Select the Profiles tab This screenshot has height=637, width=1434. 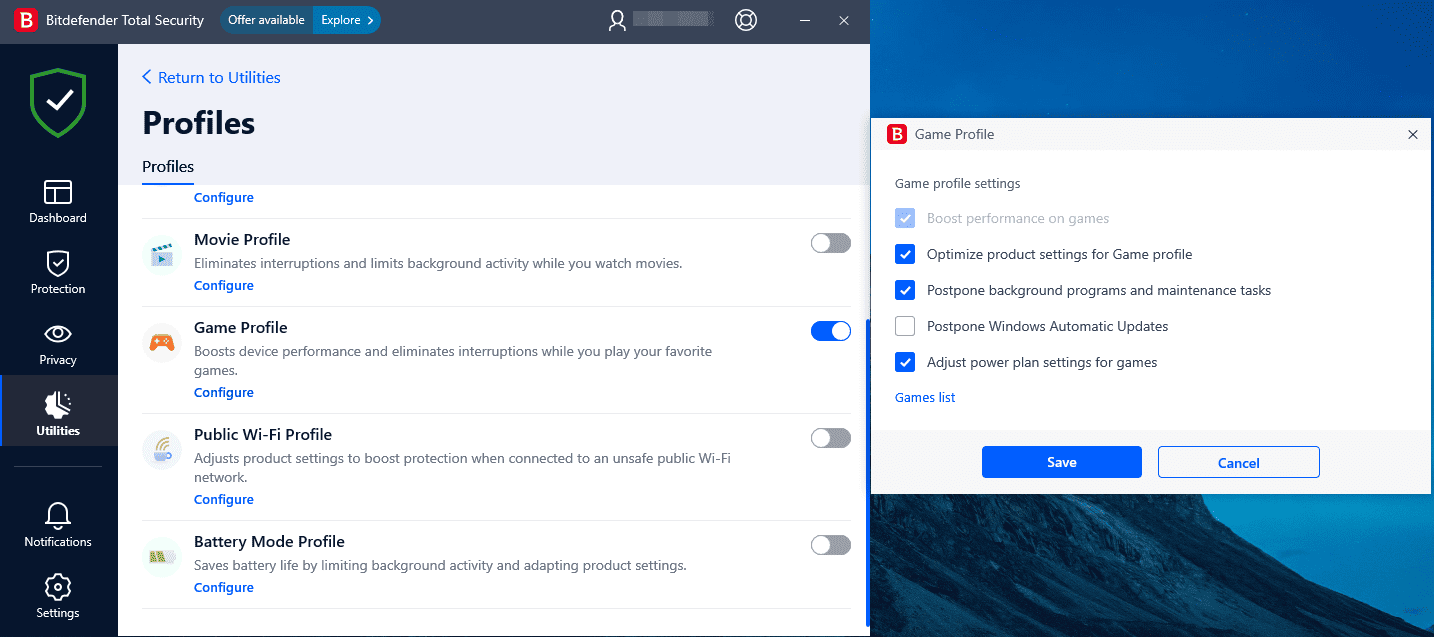click(x=168, y=167)
